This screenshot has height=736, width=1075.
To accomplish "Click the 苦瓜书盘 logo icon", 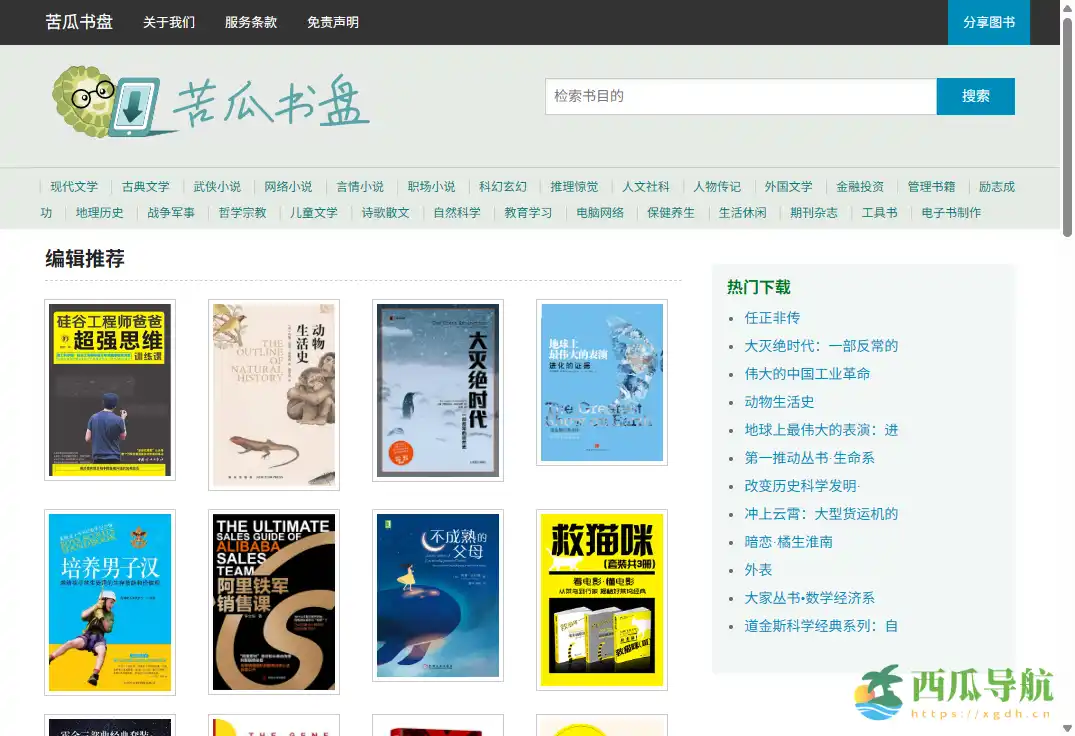I will (x=100, y=99).
